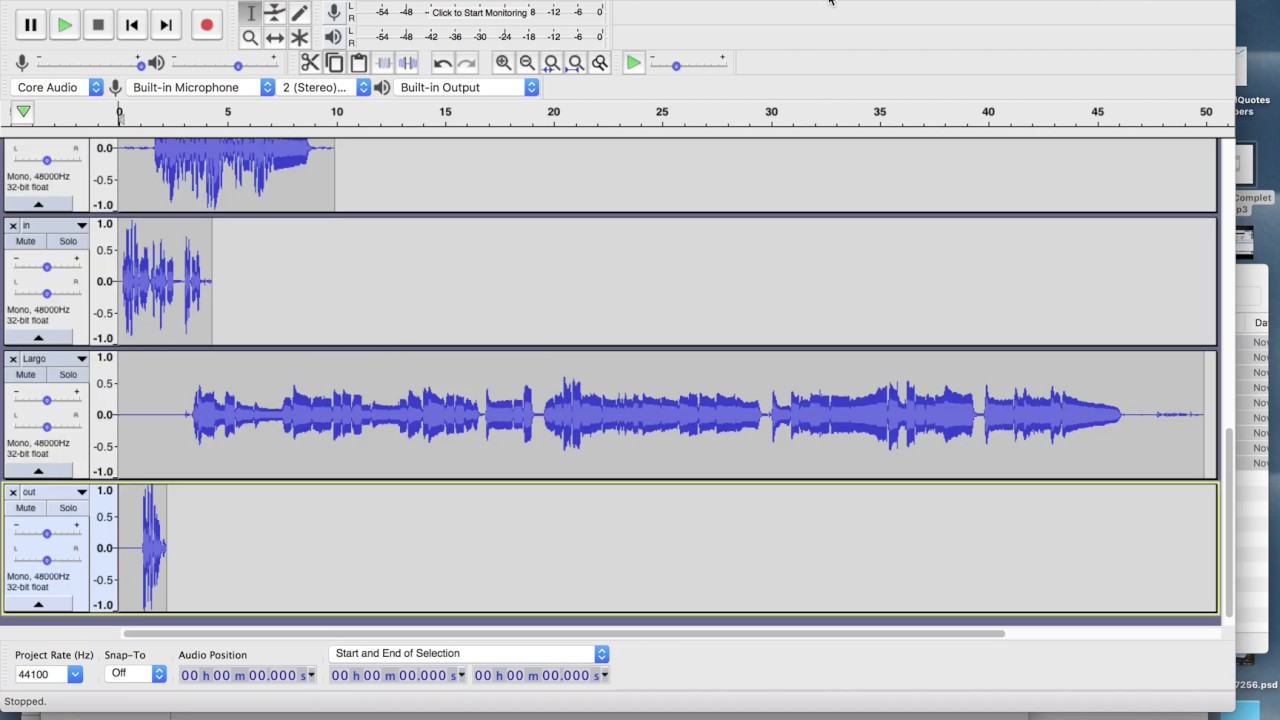
Task: Pause playback with the Pause button
Action: click(30, 25)
